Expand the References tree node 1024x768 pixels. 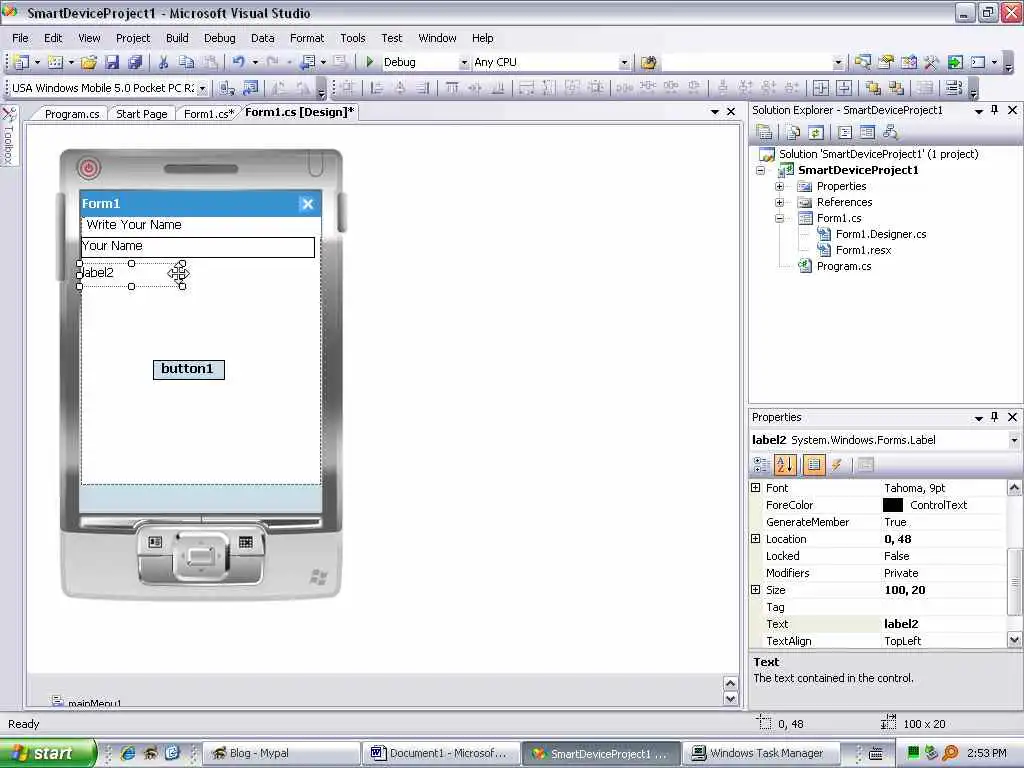click(x=779, y=202)
